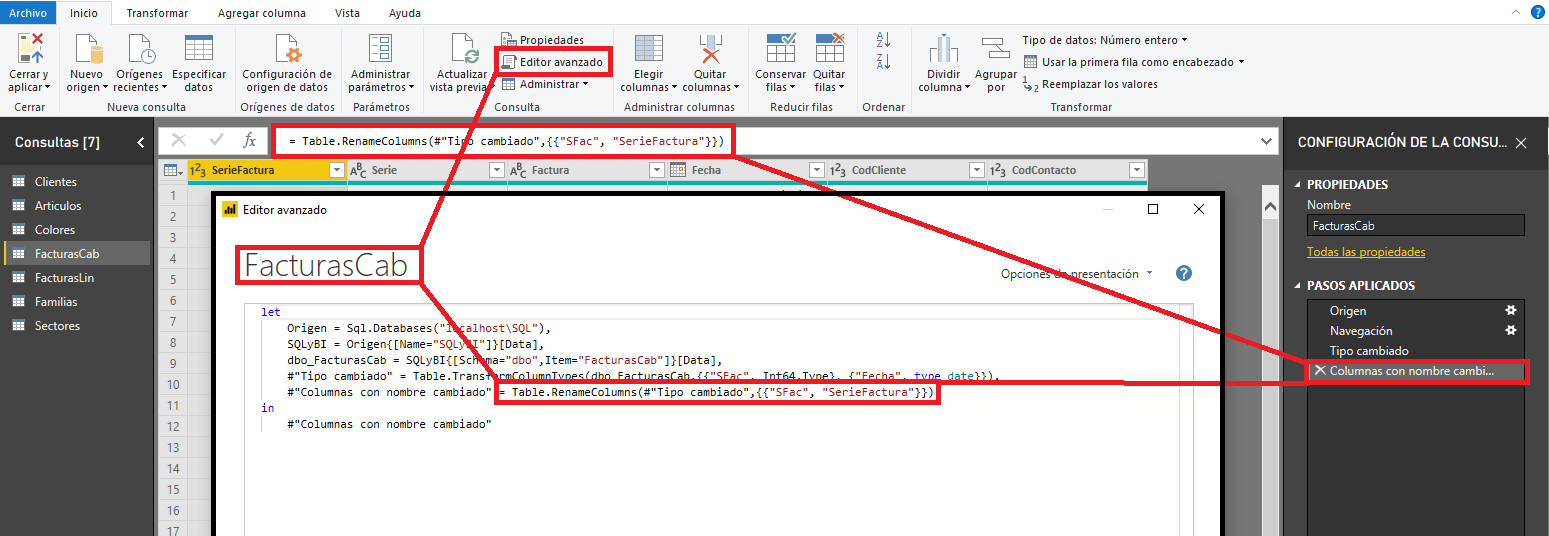Collapse the Consultas pane with the chevron
1549x536 pixels.
140,143
